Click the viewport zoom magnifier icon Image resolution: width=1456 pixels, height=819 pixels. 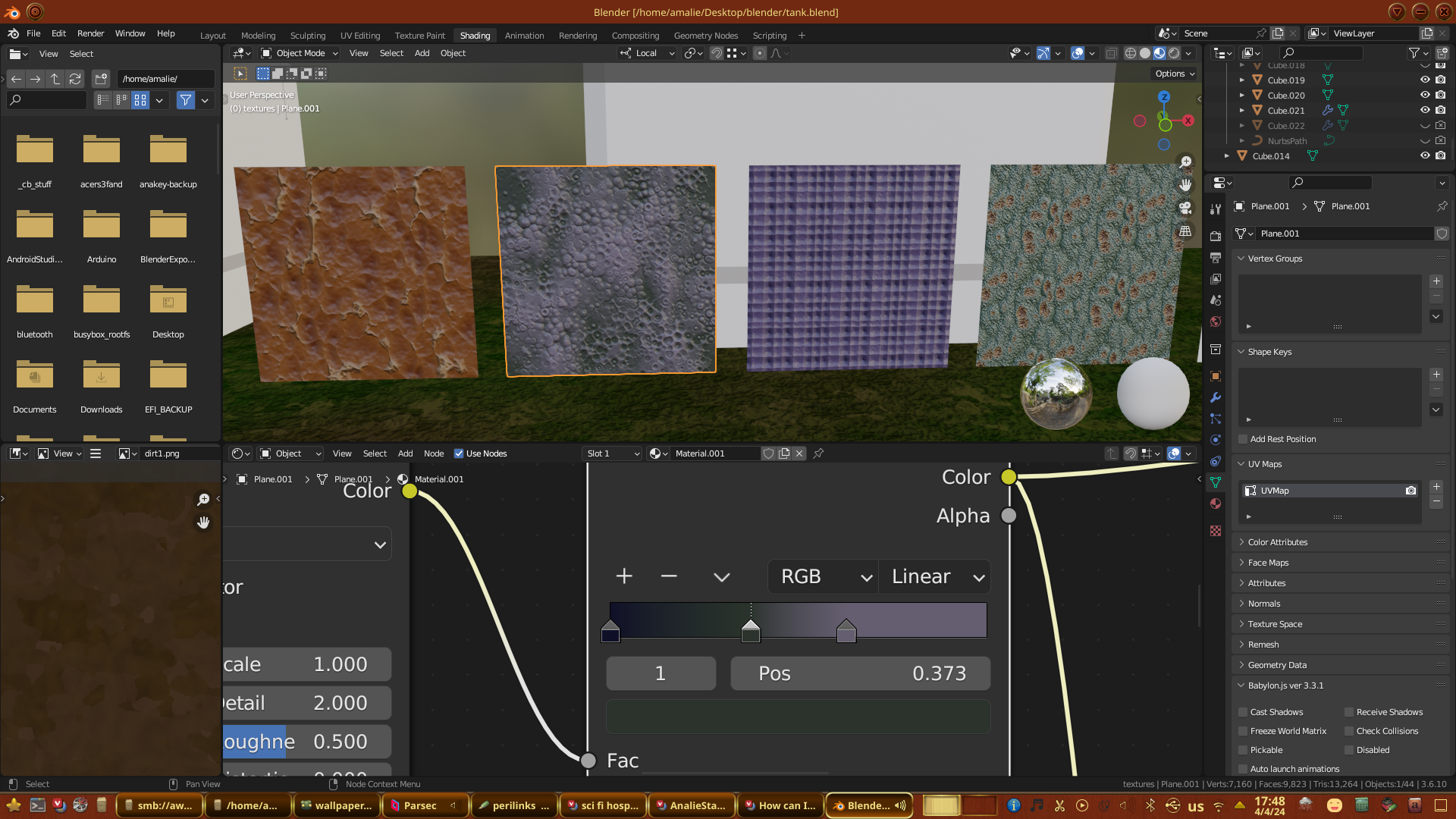(1185, 162)
